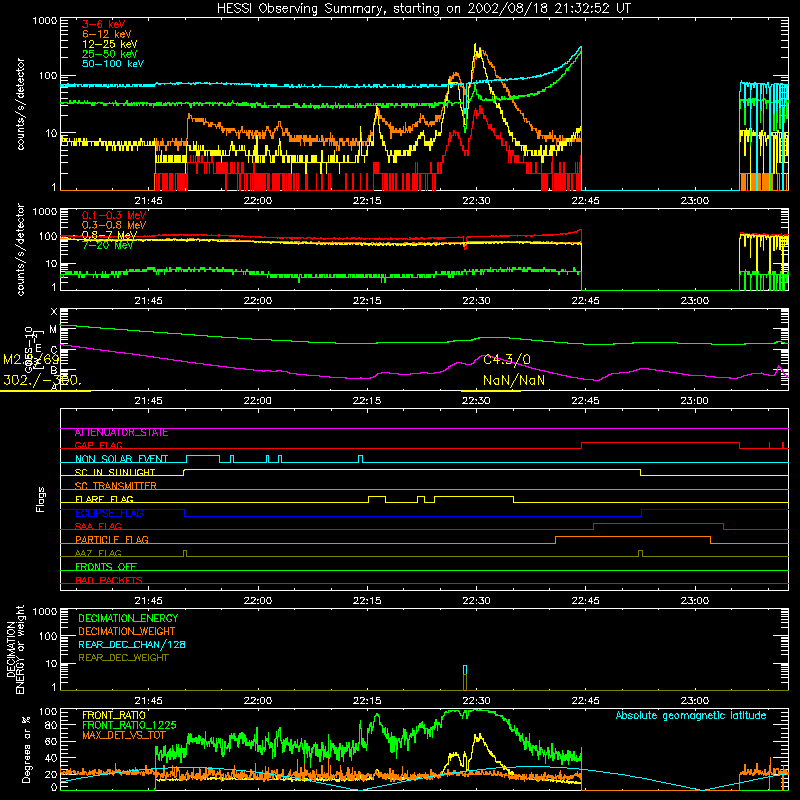Click the FLARE_FLAG label

pyautogui.click(x=104, y=499)
